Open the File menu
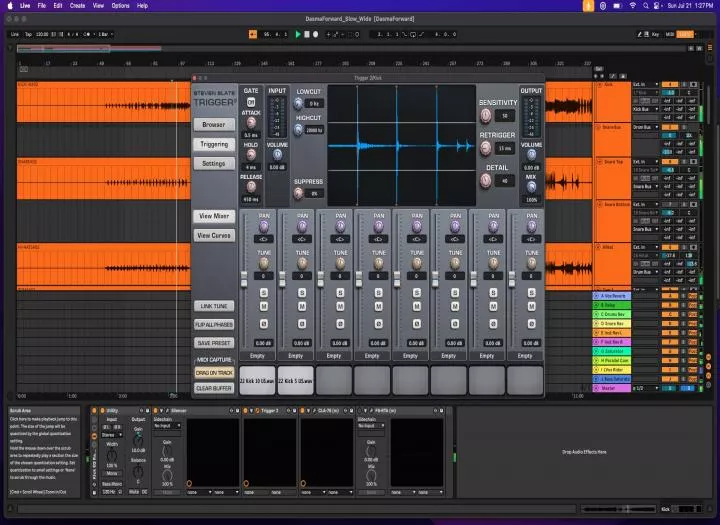 click(42, 6)
